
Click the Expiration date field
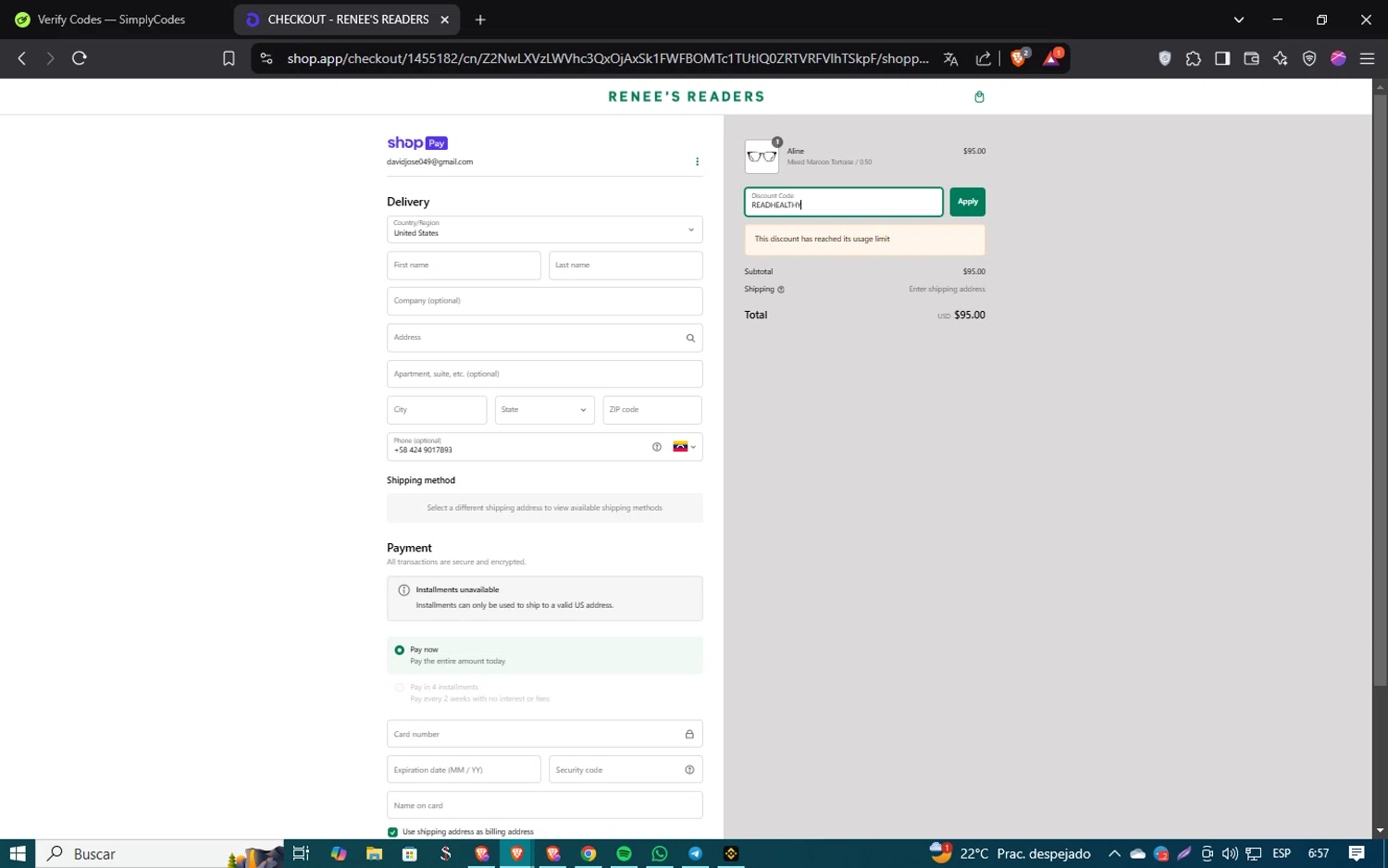tap(464, 770)
